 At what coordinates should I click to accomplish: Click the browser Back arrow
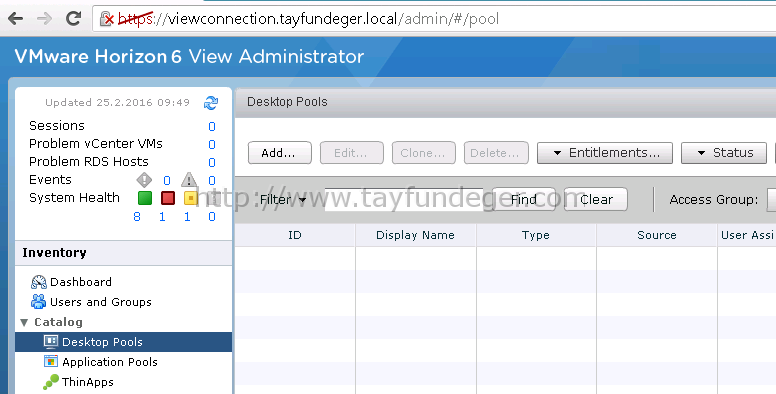[x=16, y=19]
